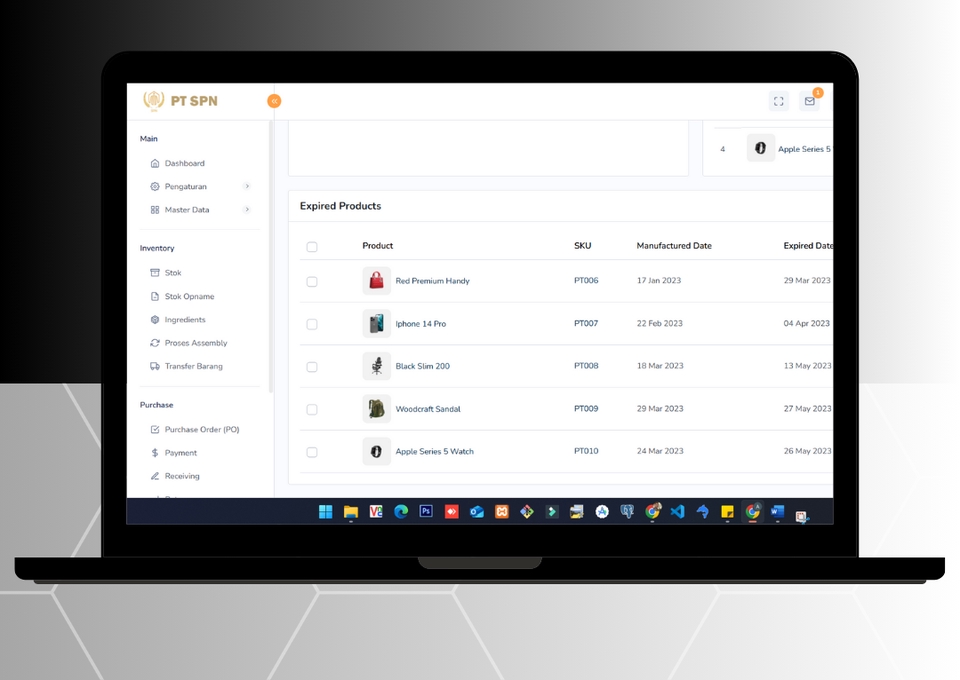The height and width of the screenshot is (680, 960).
Task: Open Visual Studio Code from taskbar
Action: 677,511
